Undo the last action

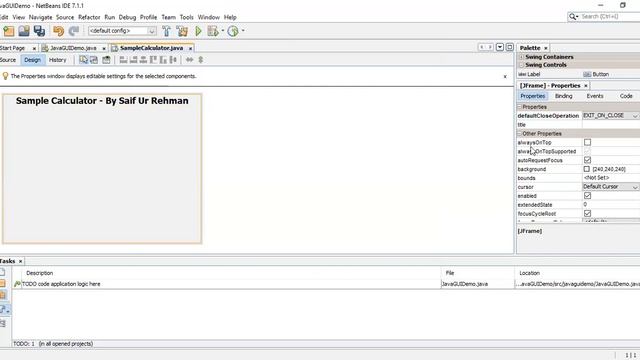click(58, 31)
